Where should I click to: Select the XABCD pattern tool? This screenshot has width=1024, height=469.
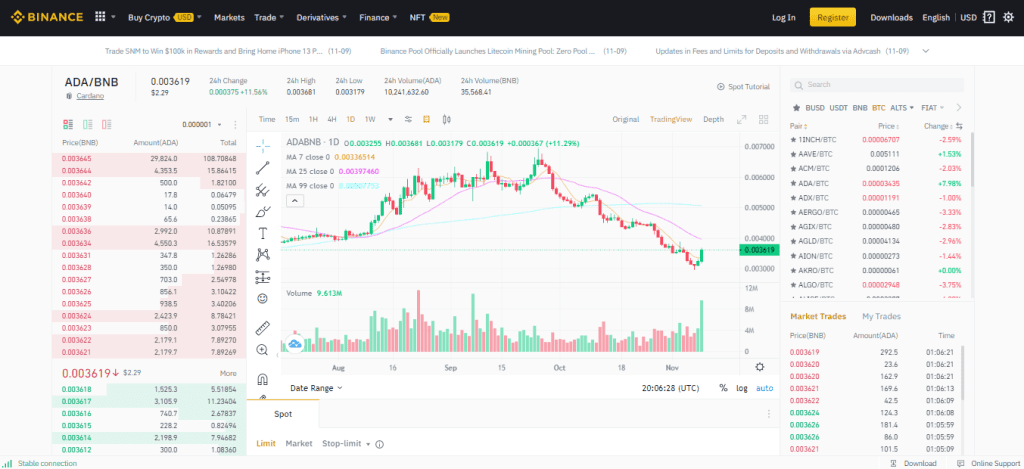point(263,255)
